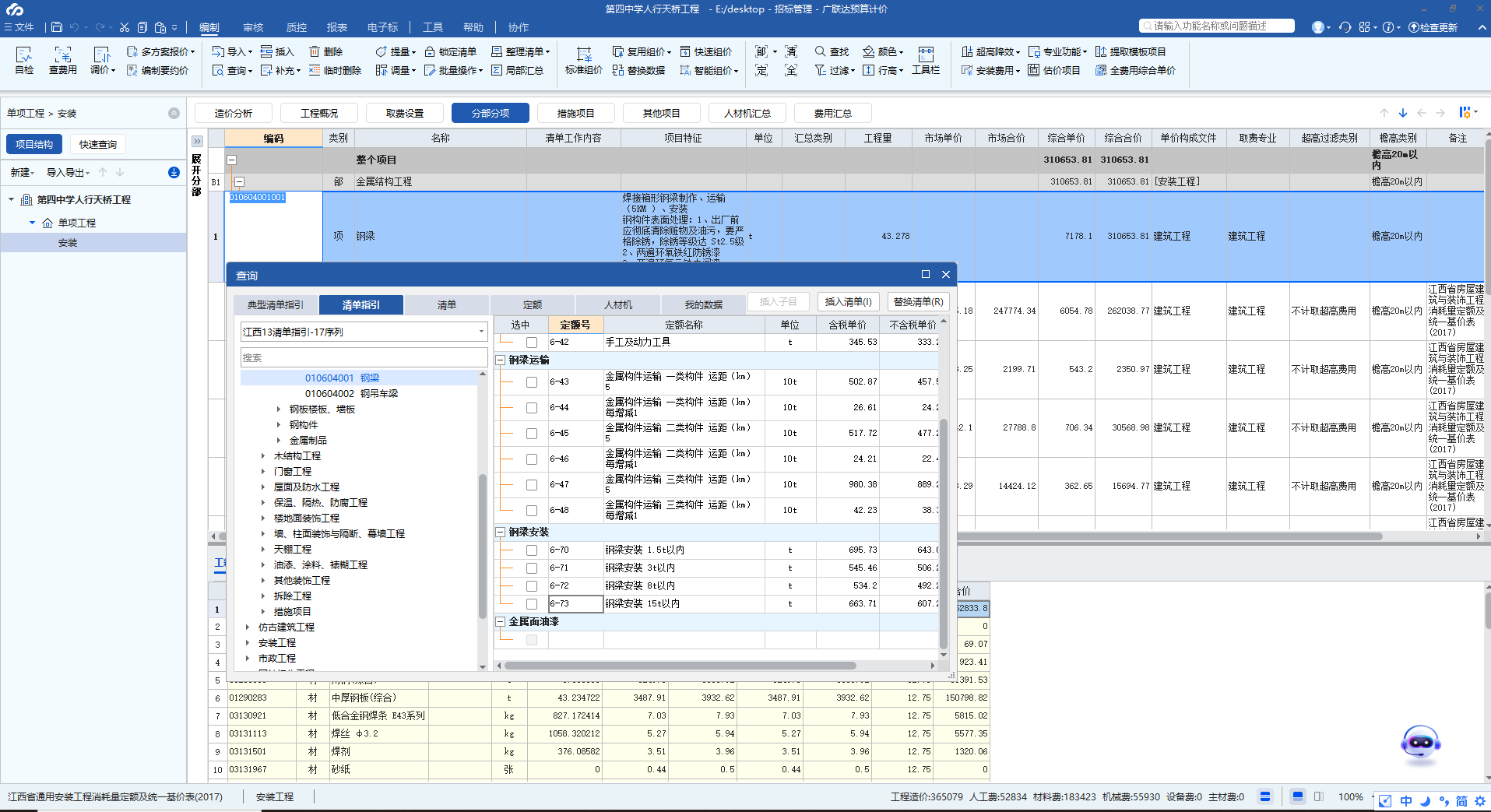Click the 插入清单(I) button

coord(848,302)
